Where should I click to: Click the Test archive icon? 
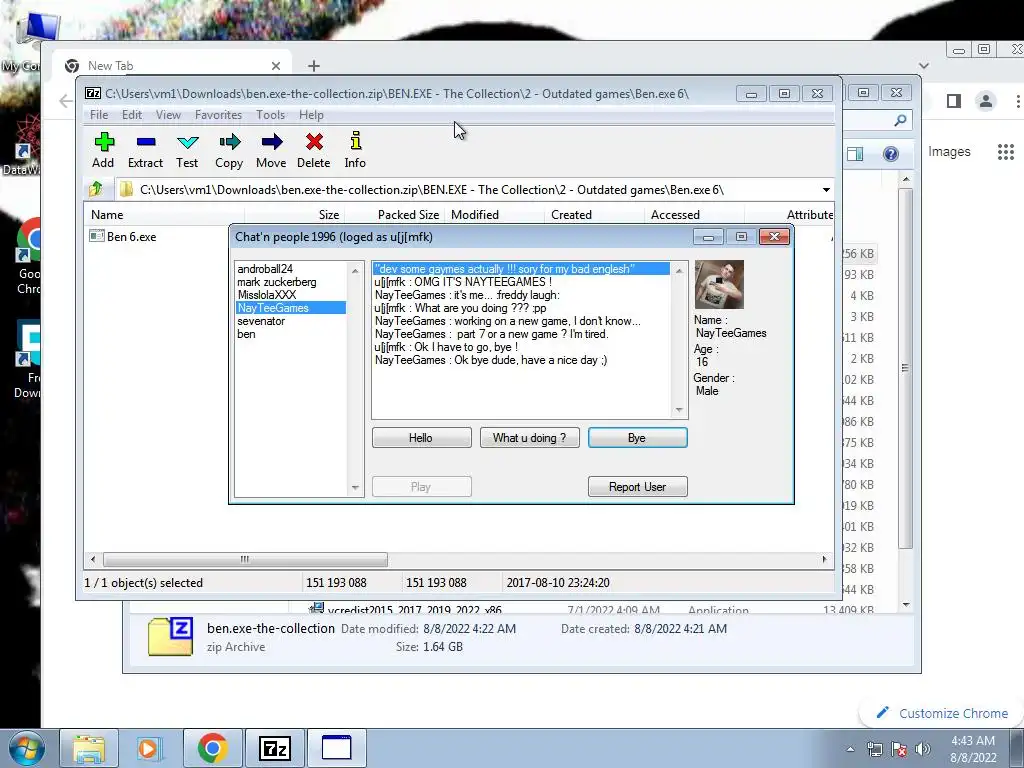pyautogui.click(x=187, y=142)
